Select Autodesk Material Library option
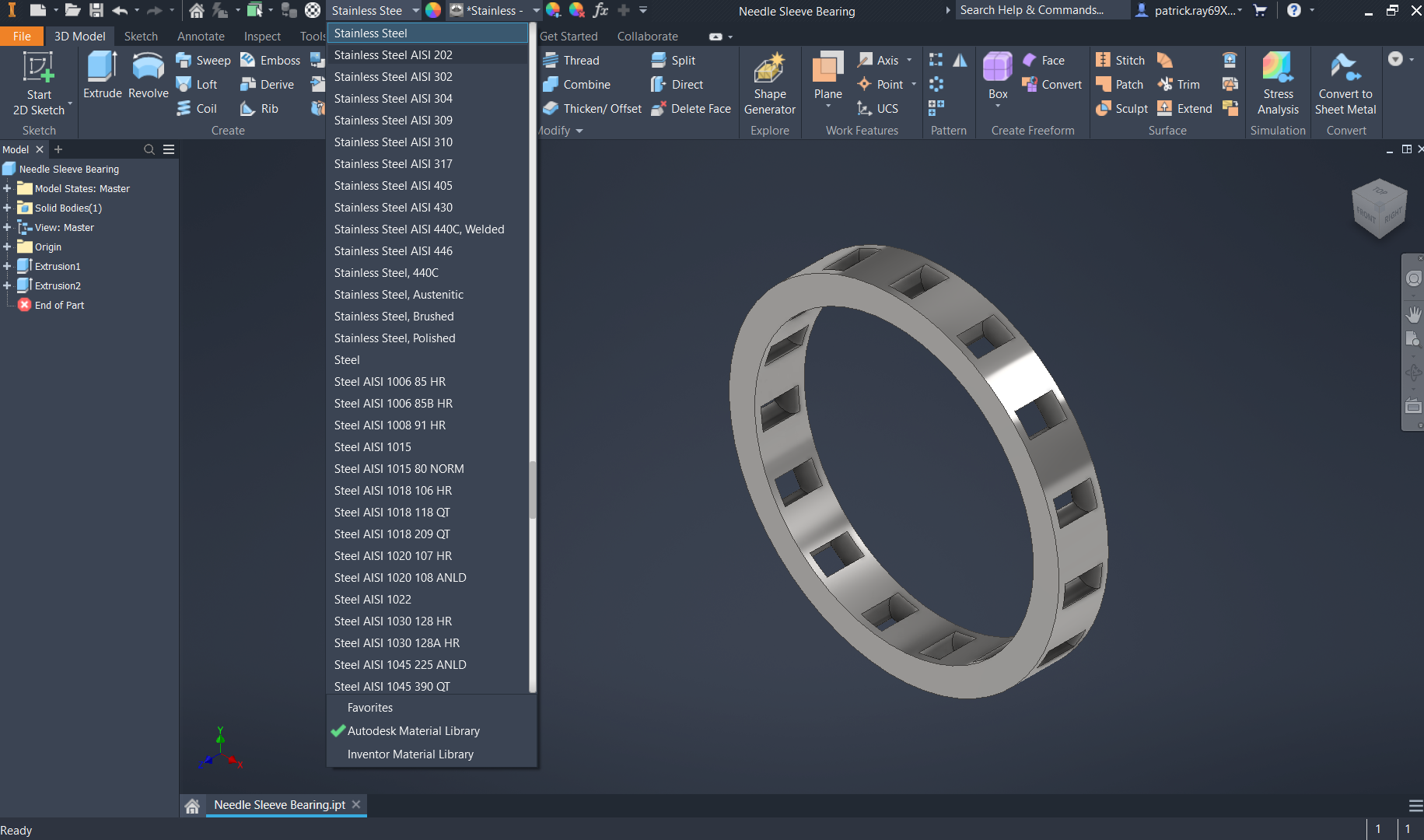1424x840 pixels. pyautogui.click(x=413, y=731)
